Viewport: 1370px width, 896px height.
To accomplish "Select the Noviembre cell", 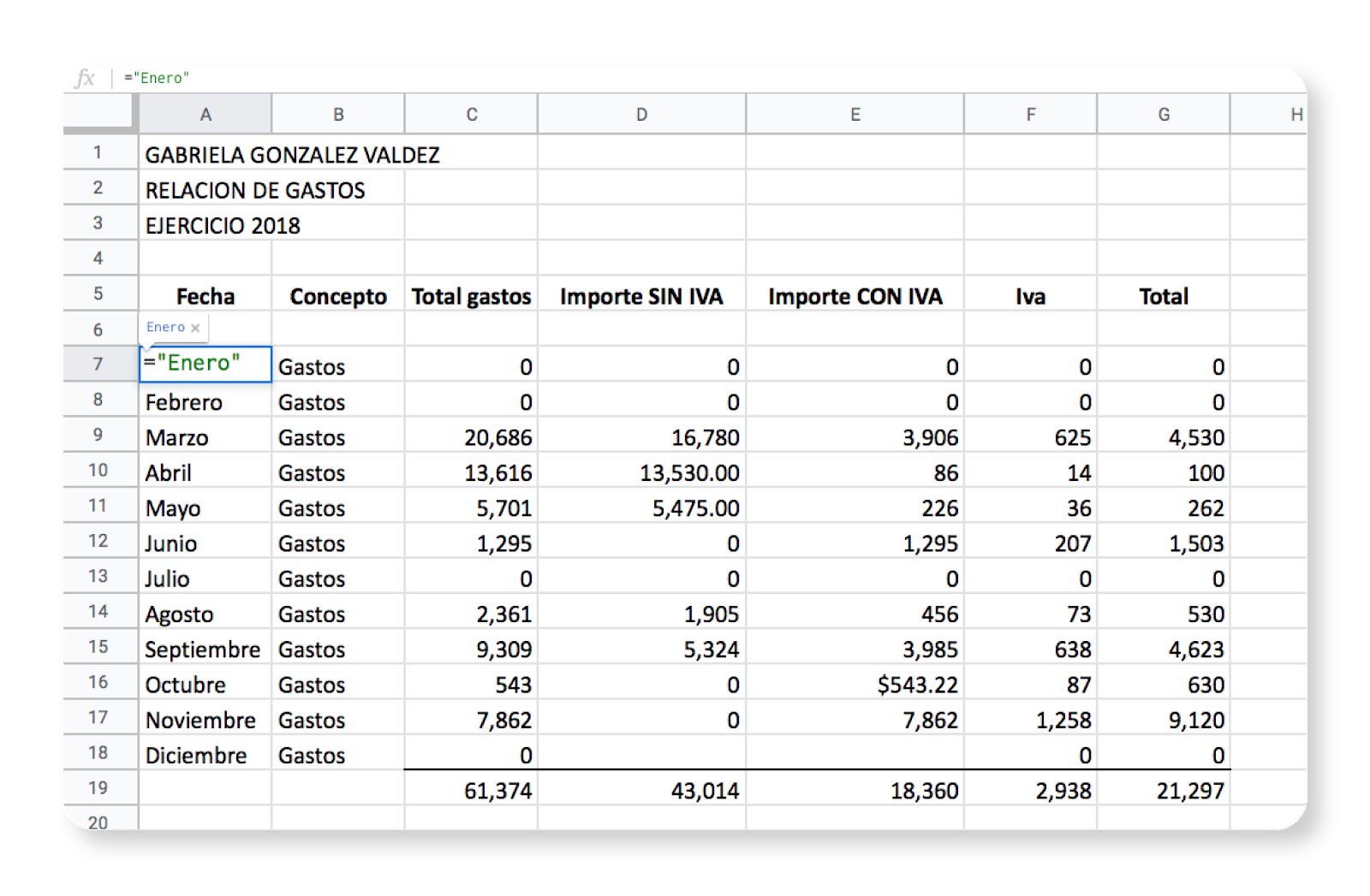I will pyautogui.click(x=205, y=720).
